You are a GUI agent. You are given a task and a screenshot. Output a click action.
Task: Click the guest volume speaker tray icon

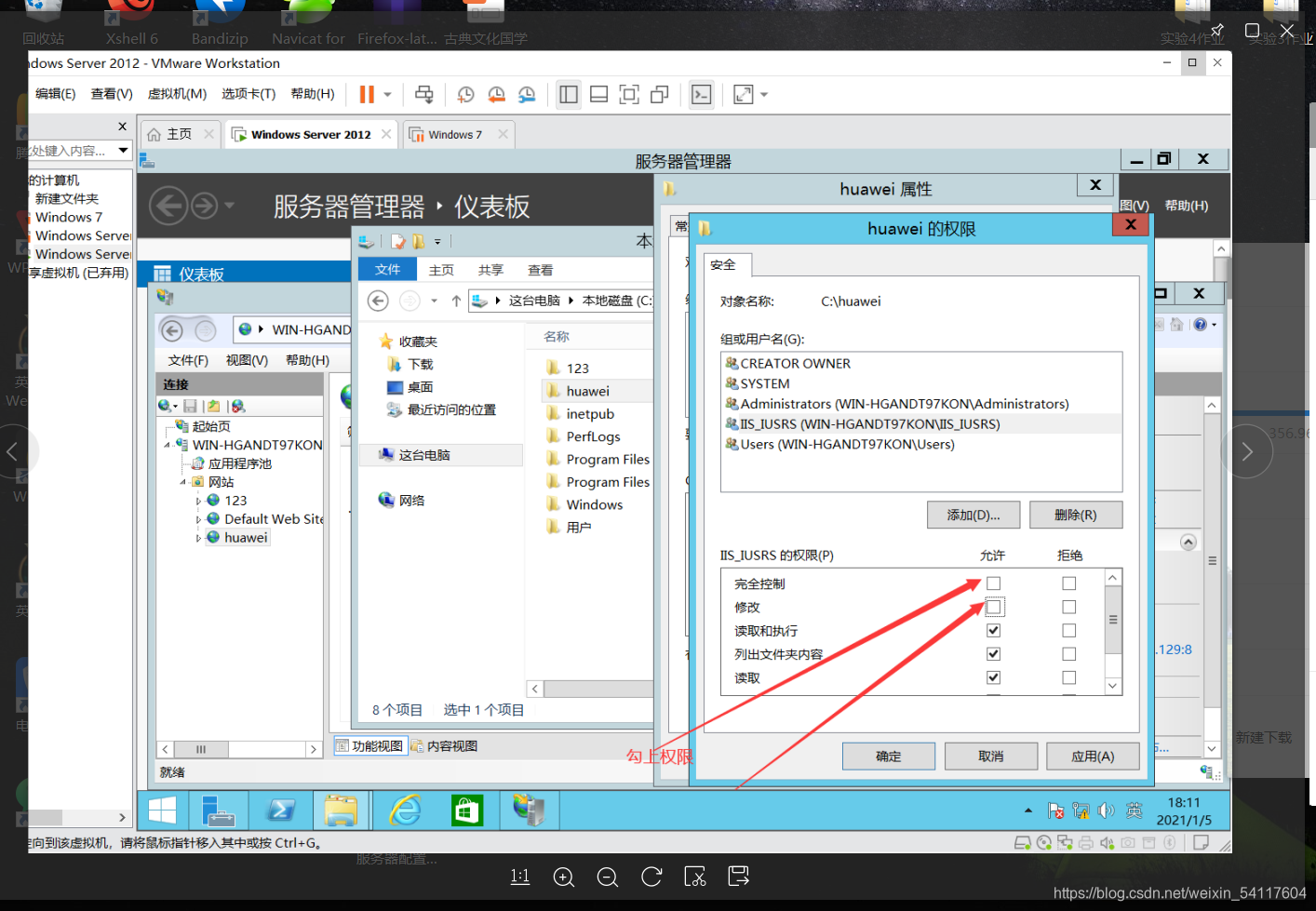click(x=1106, y=811)
